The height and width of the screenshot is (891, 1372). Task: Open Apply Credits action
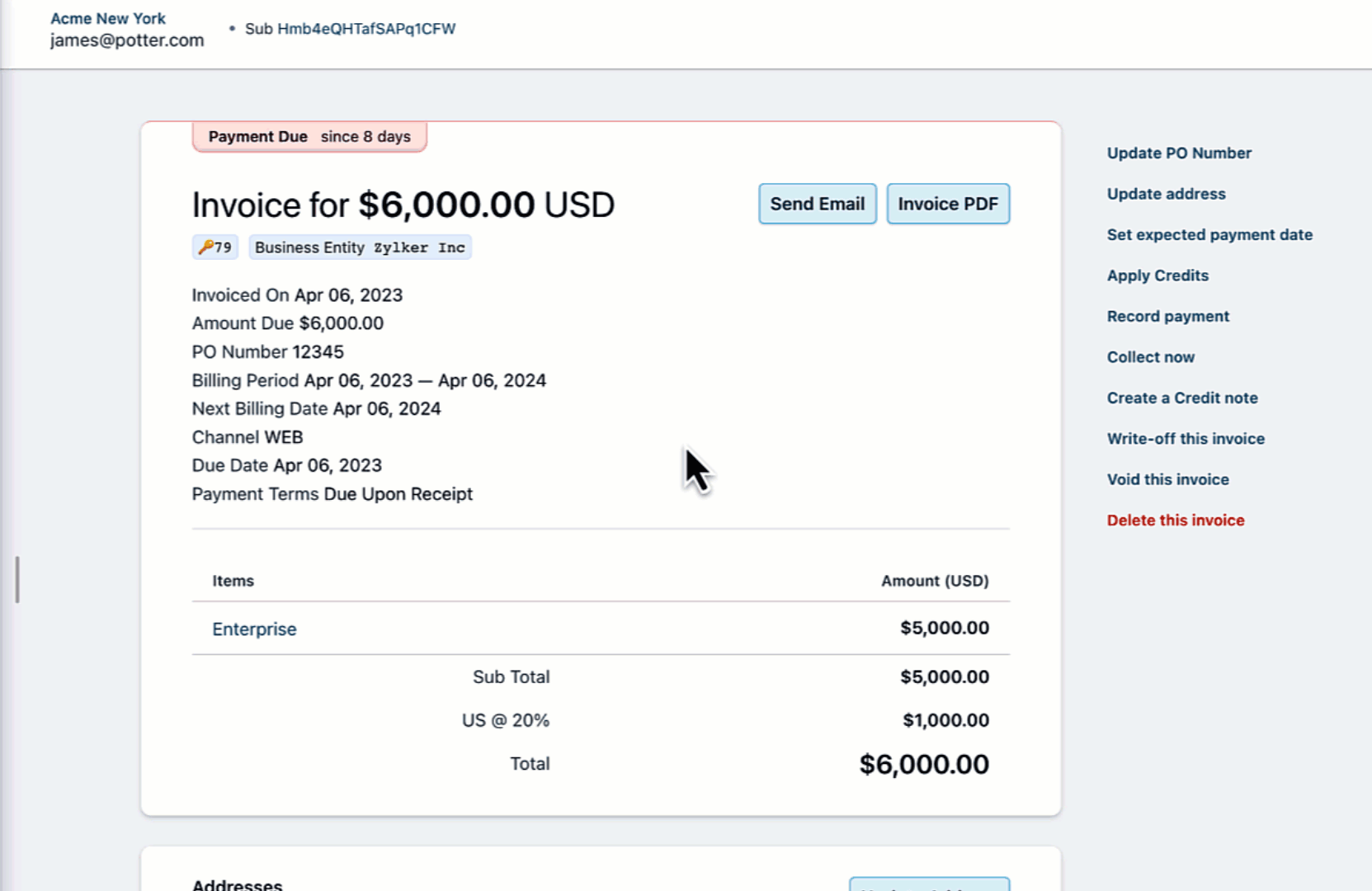tap(1157, 276)
